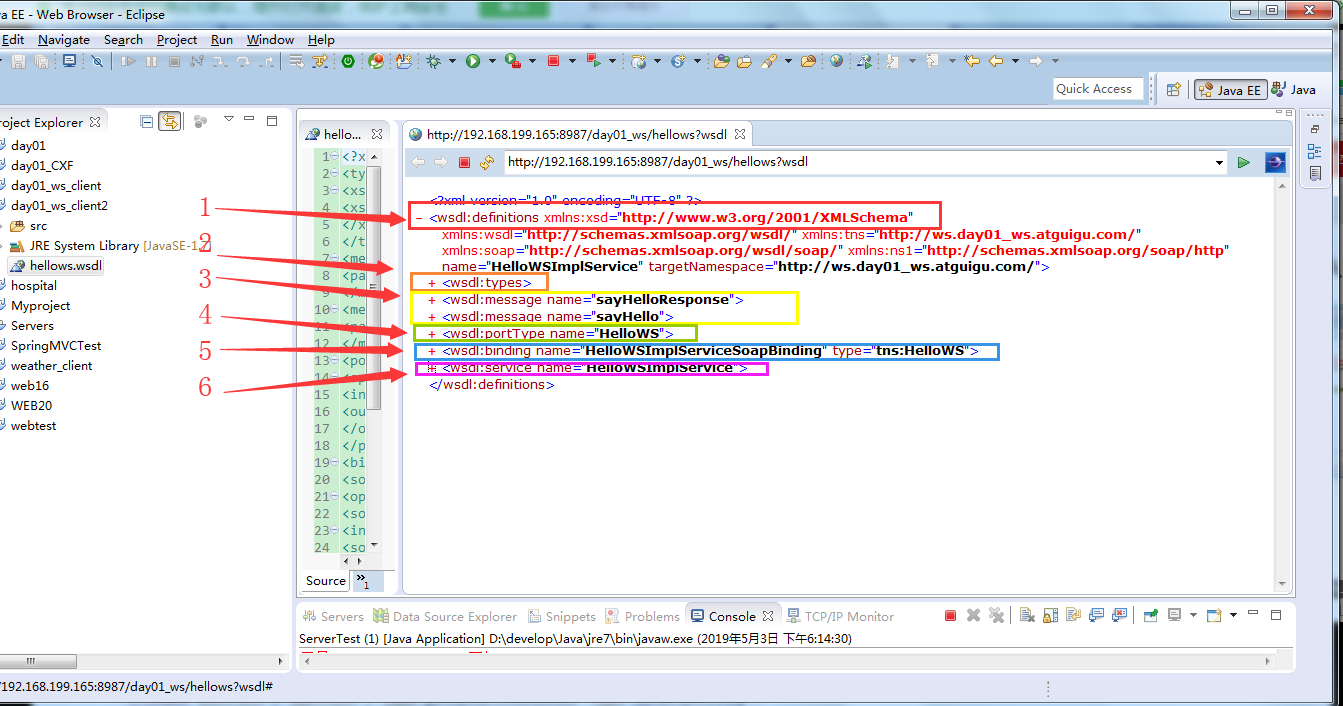Switch to the TCP/IP Monitor tab

point(841,616)
